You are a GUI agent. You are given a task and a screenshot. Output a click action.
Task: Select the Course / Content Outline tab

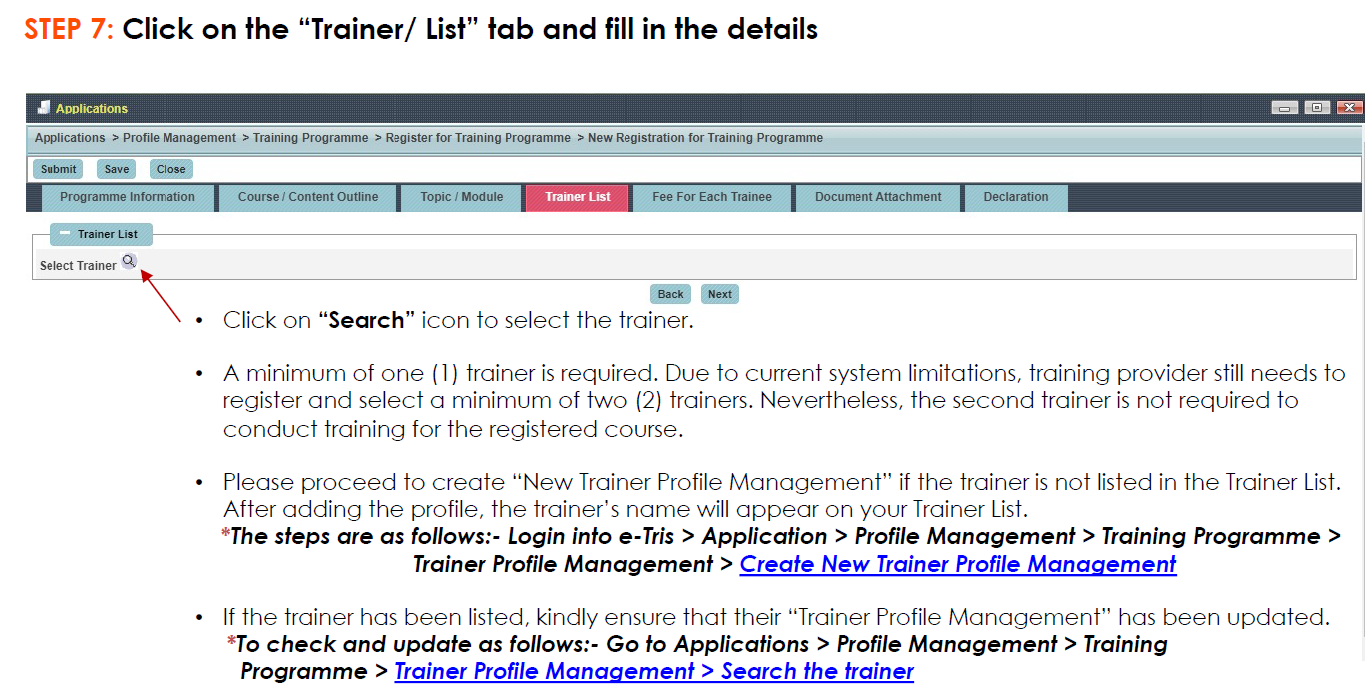click(x=308, y=197)
